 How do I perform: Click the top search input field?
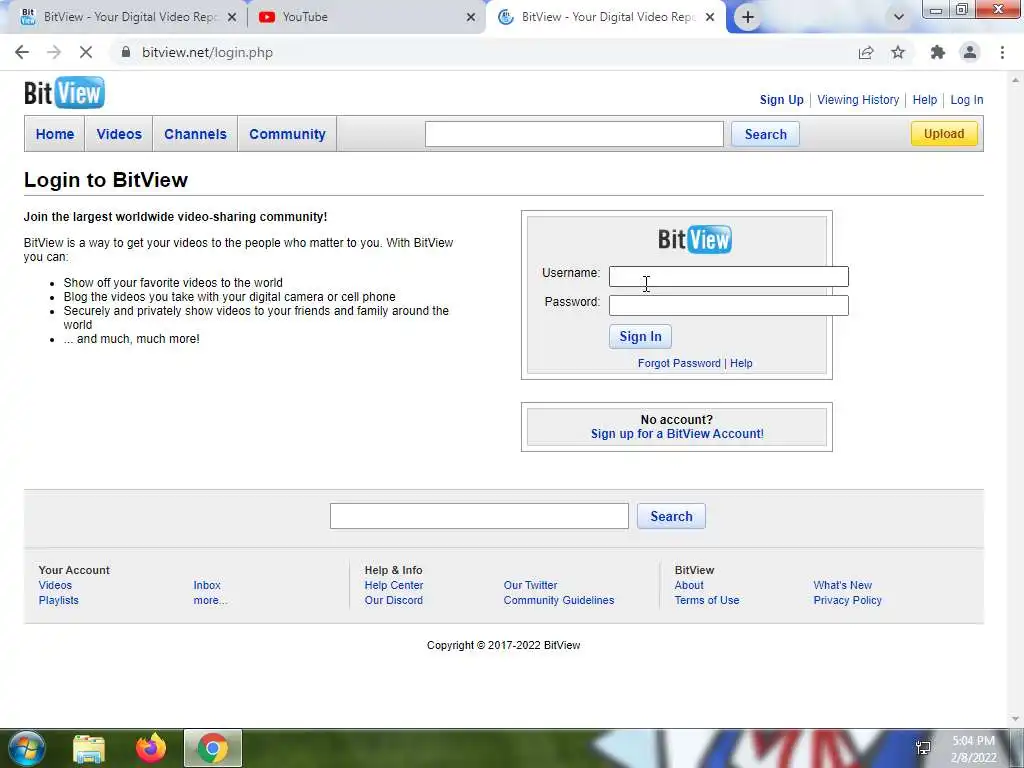(574, 134)
